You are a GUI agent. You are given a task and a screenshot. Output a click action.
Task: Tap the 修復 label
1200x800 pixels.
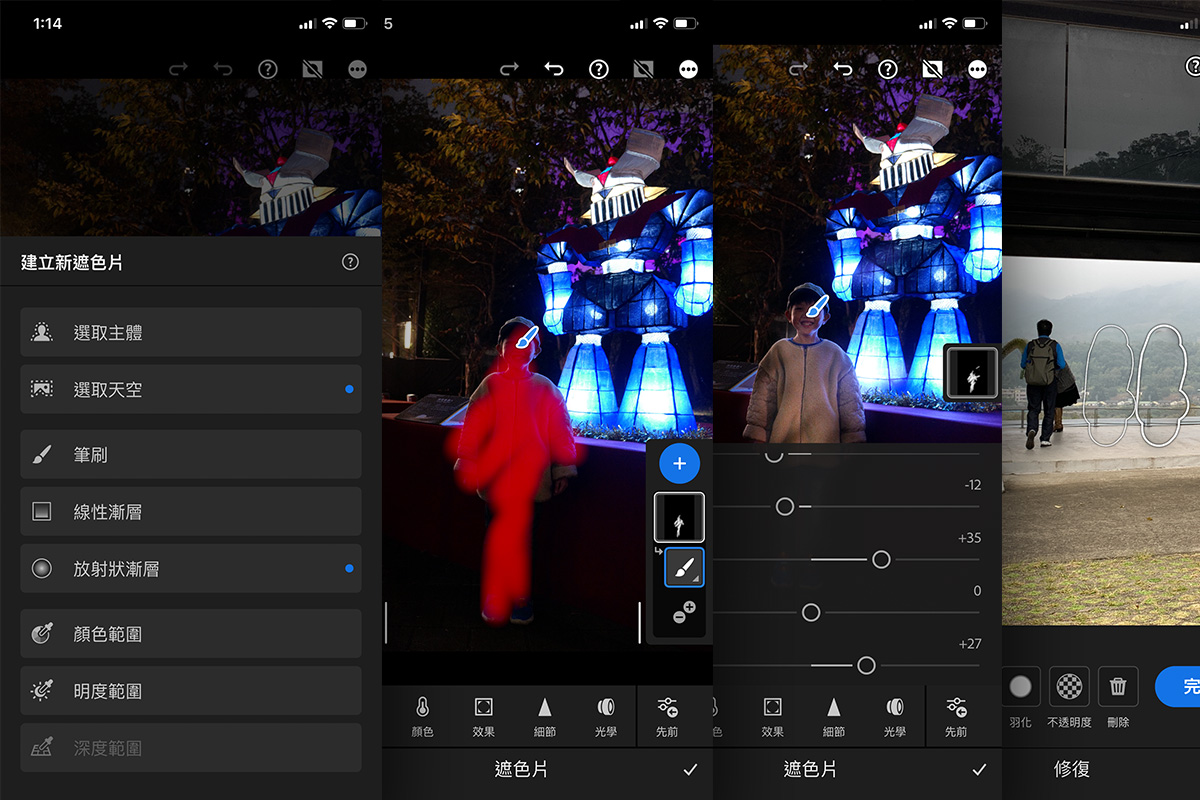[x=1072, y=769]
